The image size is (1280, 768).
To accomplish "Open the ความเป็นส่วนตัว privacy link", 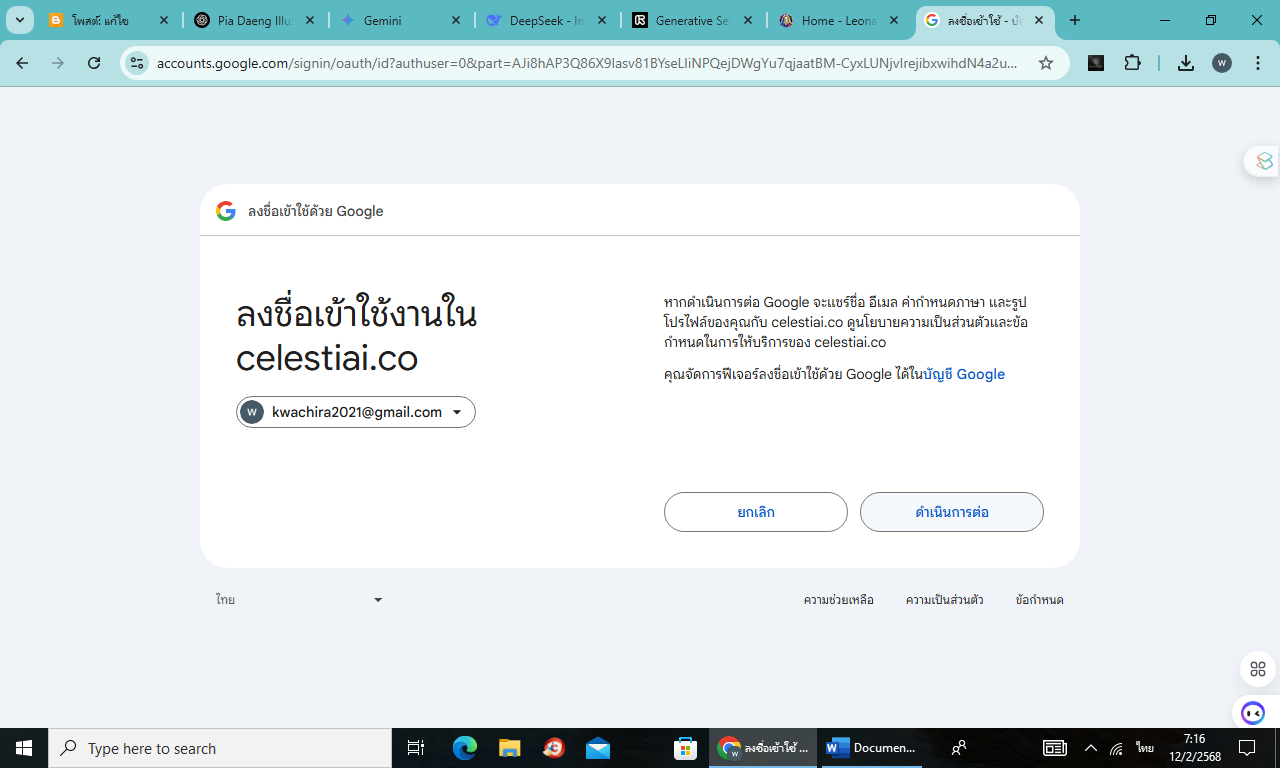I will [945, 600].
